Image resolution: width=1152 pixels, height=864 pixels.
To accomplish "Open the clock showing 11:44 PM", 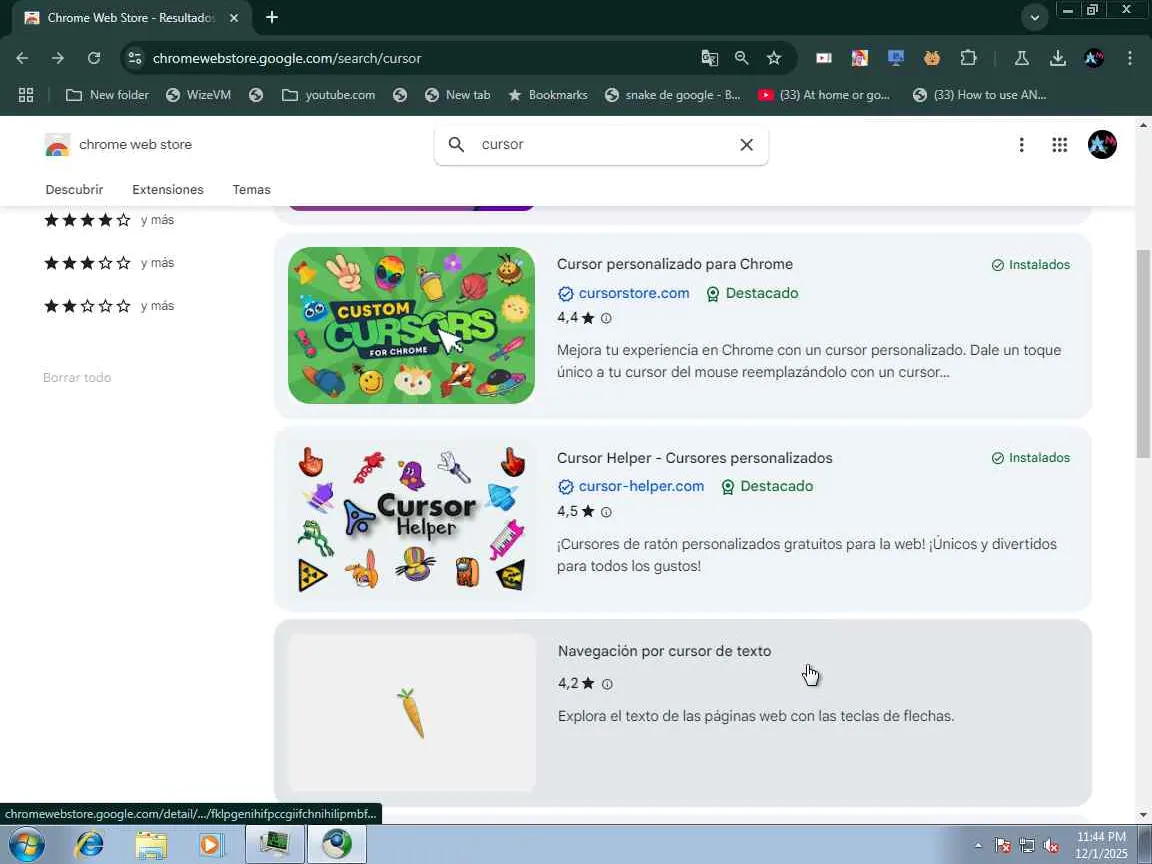I will pos(1101,845).
